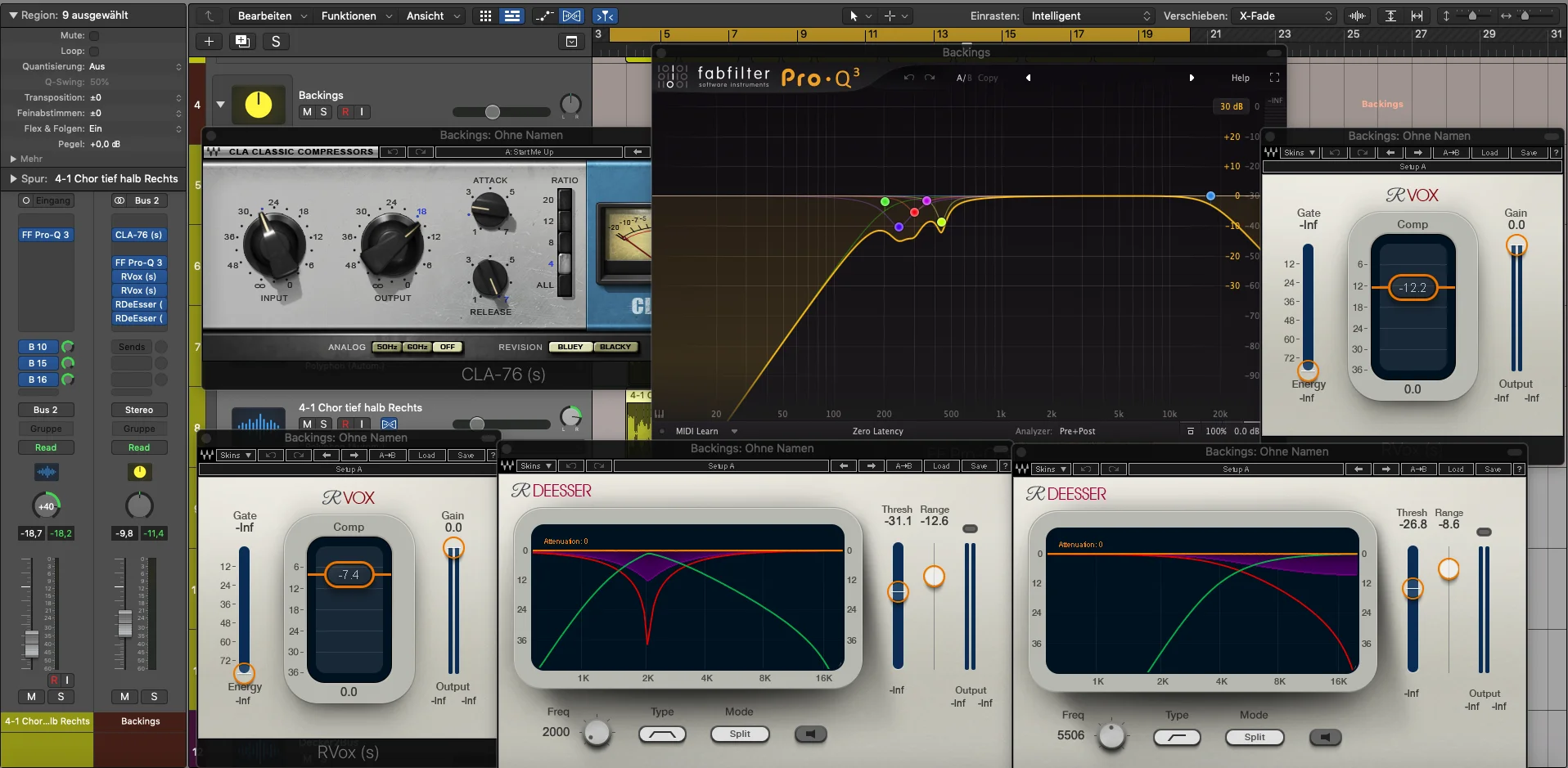Toggle the catch playhead icon

(x=605, y=16)
